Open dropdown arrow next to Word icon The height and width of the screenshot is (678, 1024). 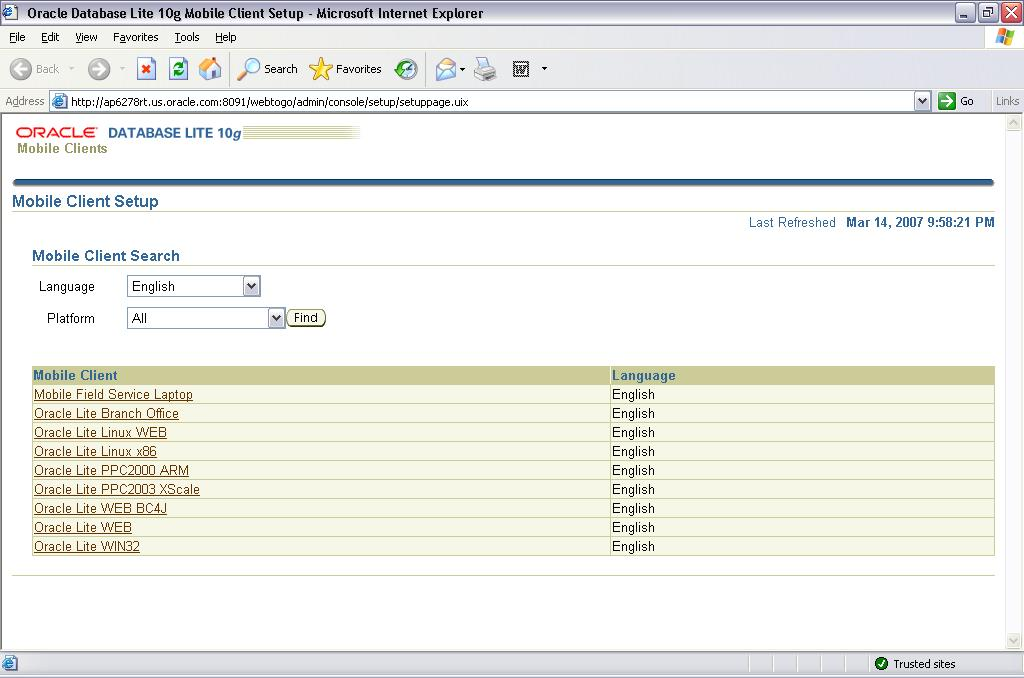pos(544,69)
